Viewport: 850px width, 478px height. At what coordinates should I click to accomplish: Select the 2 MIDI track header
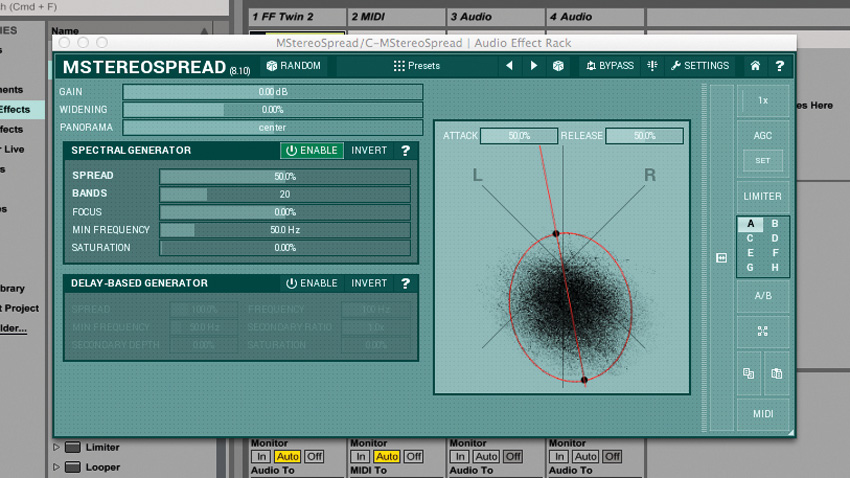(396, 17)
